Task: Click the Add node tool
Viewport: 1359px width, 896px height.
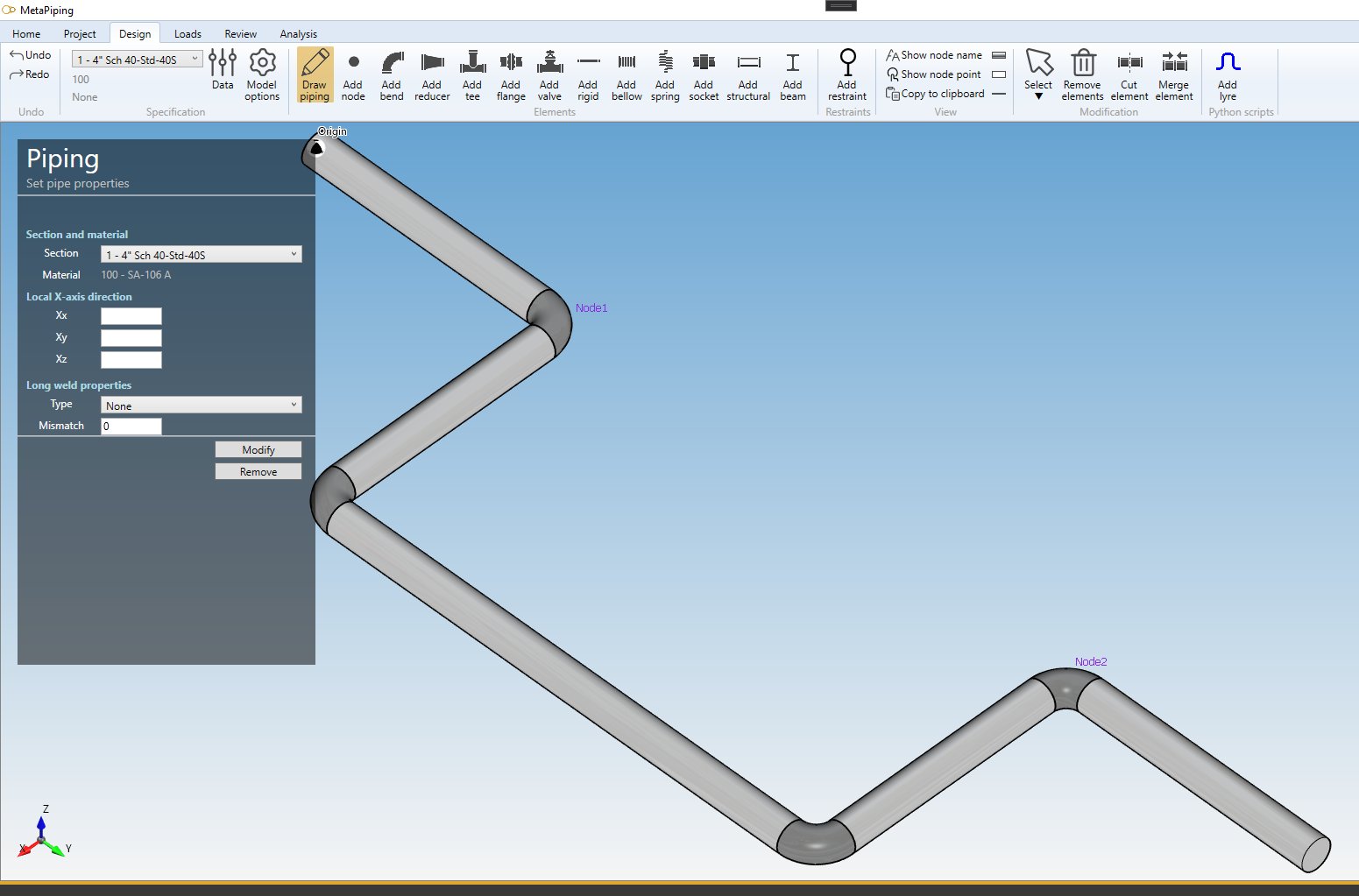Action: tap(353, 75)
